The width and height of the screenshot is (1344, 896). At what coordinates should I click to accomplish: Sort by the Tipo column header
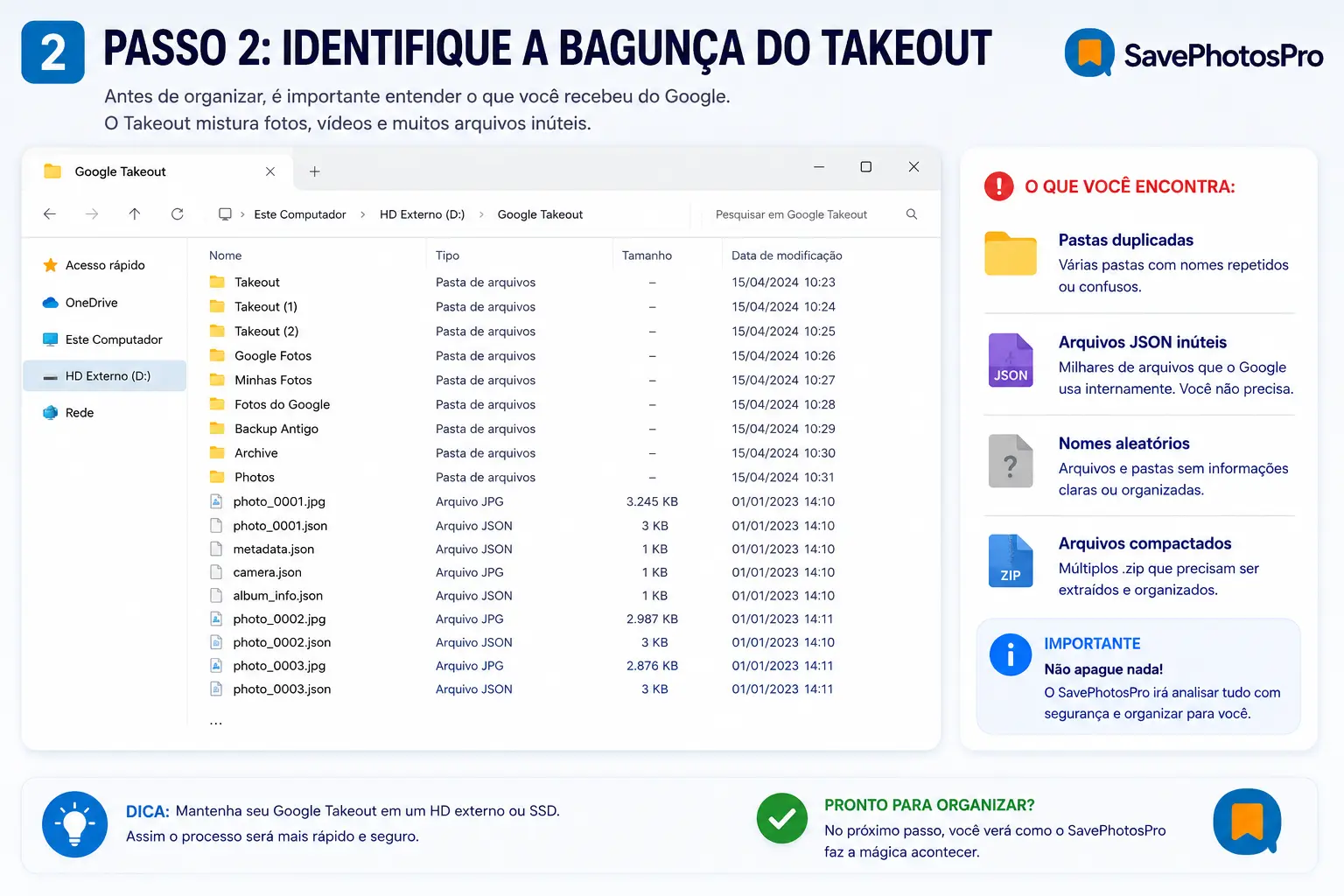point(447,255)
